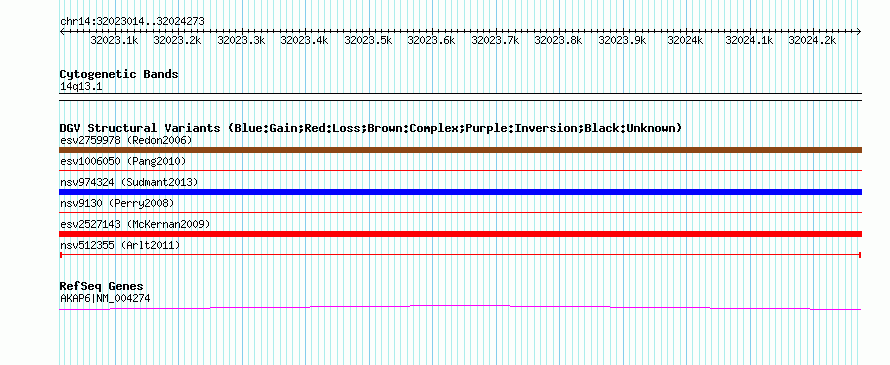The width and height of the screenshot is (890, 365).
Task: Open variant nsv9130 (Perry2008) label
Action: 117,203
